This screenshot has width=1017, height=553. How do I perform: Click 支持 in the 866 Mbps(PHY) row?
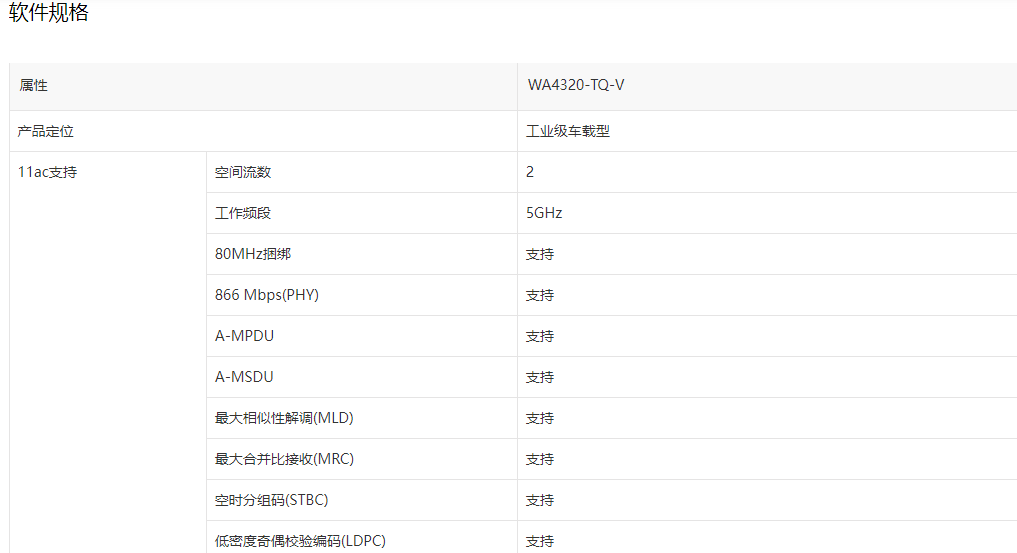[x=540, y=295]
